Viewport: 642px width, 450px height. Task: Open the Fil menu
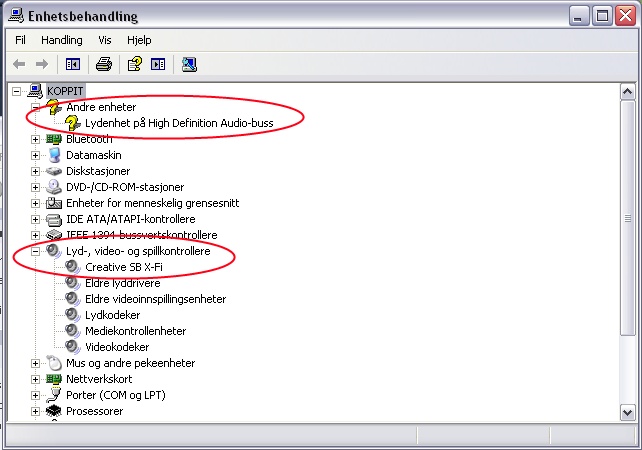(20, 40)
